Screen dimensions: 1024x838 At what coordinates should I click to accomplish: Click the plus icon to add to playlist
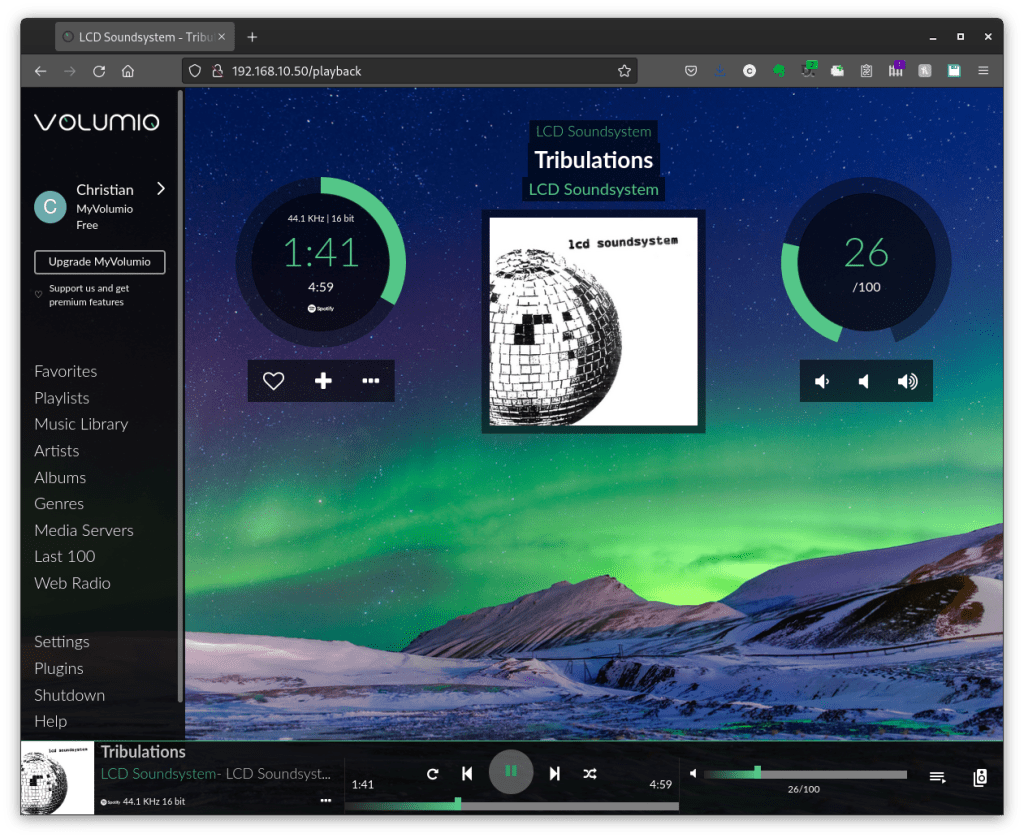tap(323, 381)
